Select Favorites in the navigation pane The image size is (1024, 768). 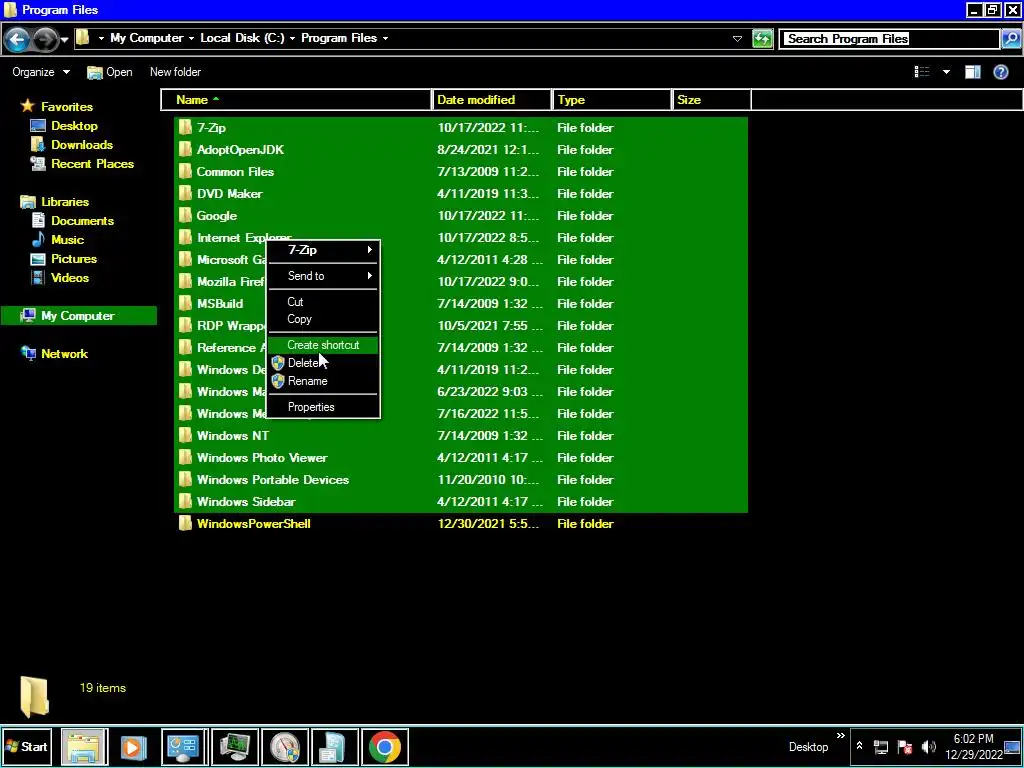[67, 106]
